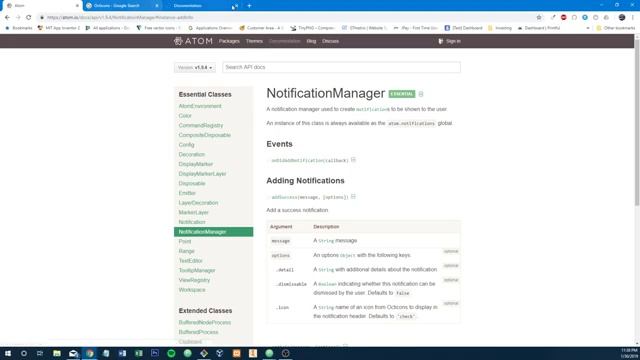The width and height of the screenshot is (640, 360).
Task: Open Emitter class in sidebar
Action: point(187,193)
